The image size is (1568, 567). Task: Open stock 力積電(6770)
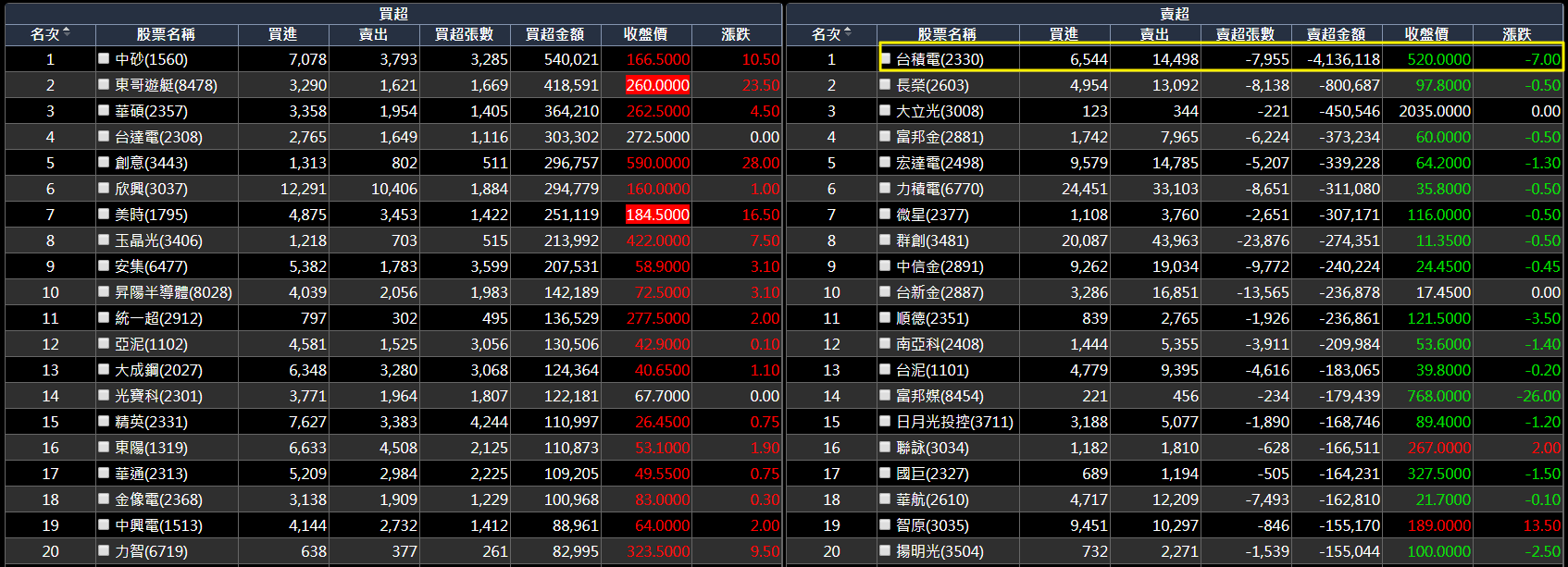tap(940, 189)
